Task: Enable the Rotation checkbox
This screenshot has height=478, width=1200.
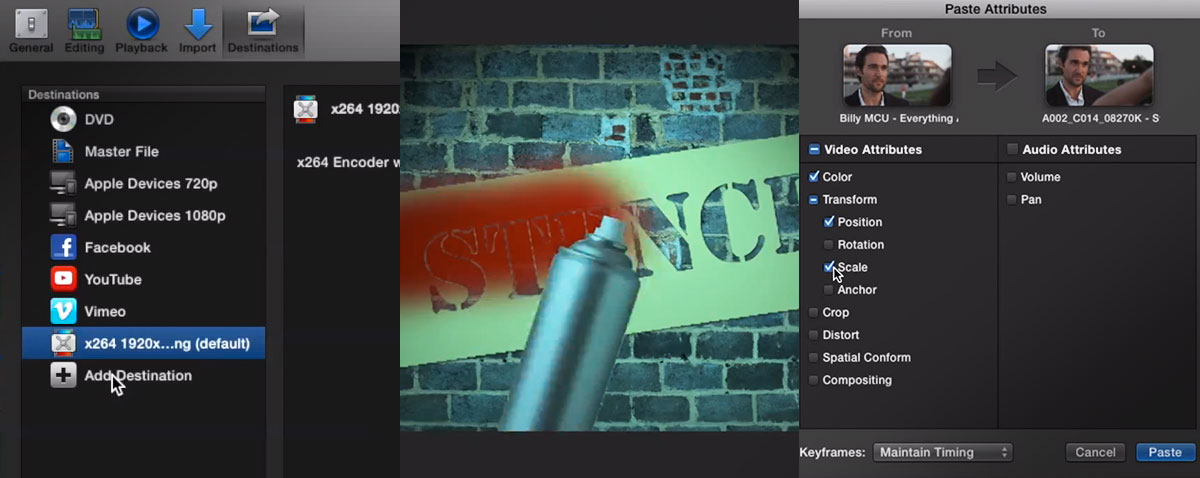Action: (x=828, y=245)
